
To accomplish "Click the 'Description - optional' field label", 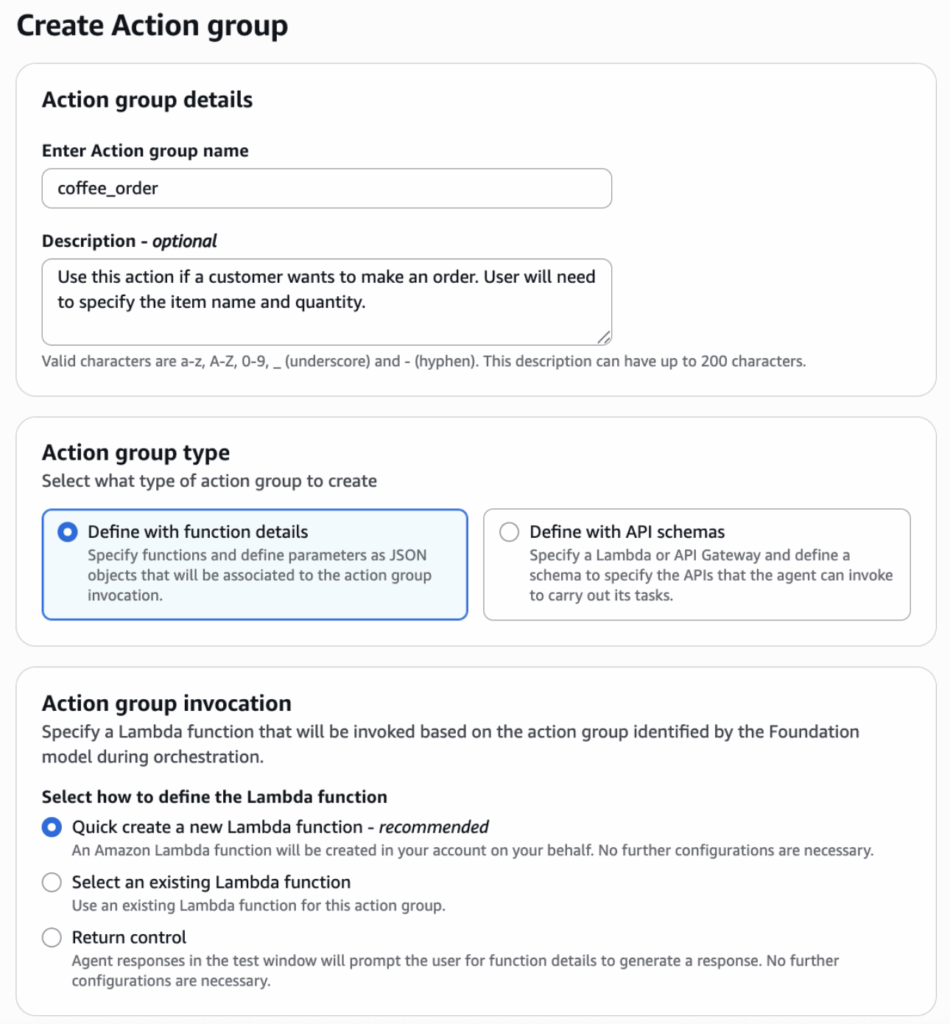I will tap(129, 241).
